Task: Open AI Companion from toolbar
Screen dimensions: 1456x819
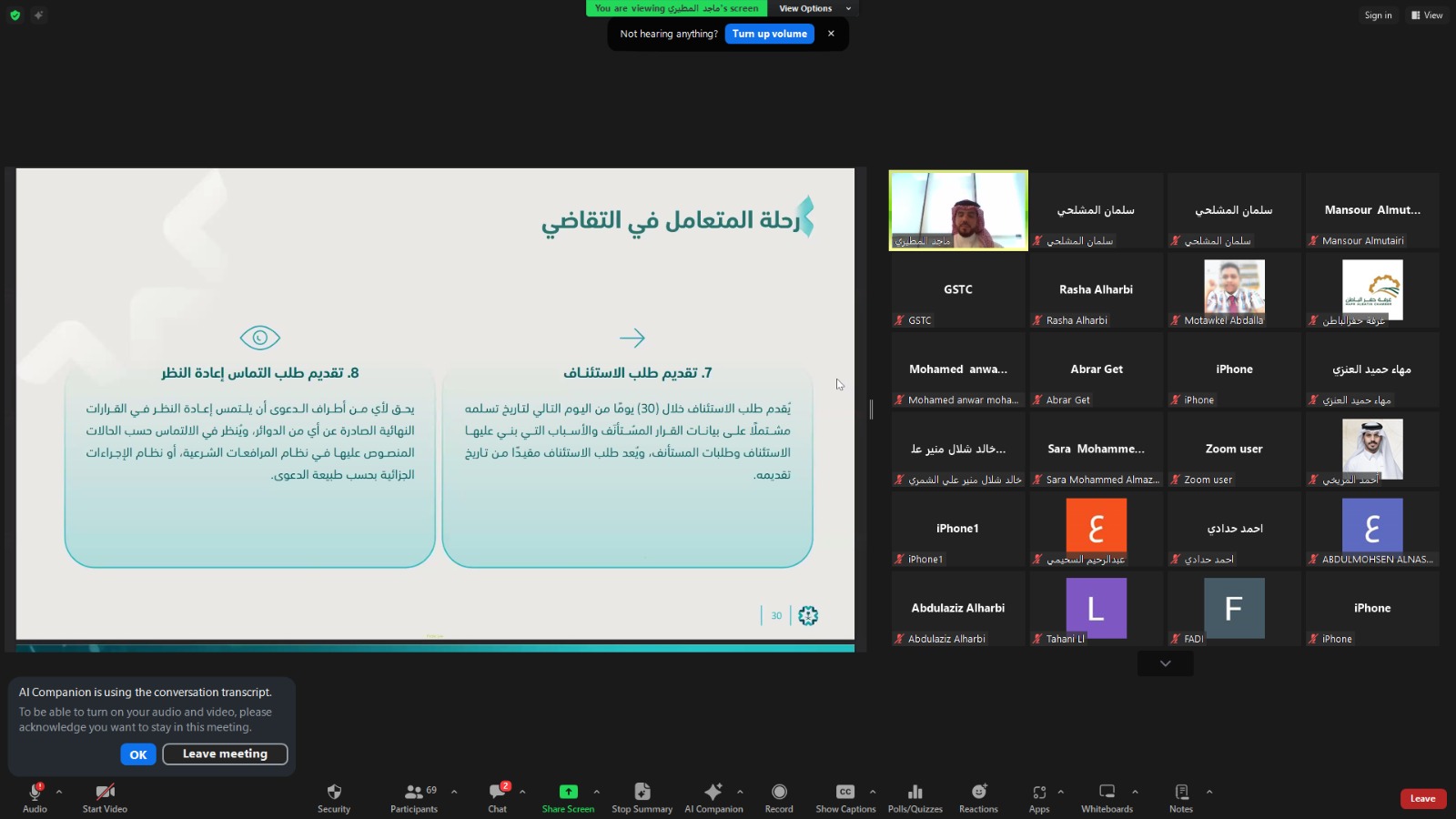Action: (x=713, y=793)
